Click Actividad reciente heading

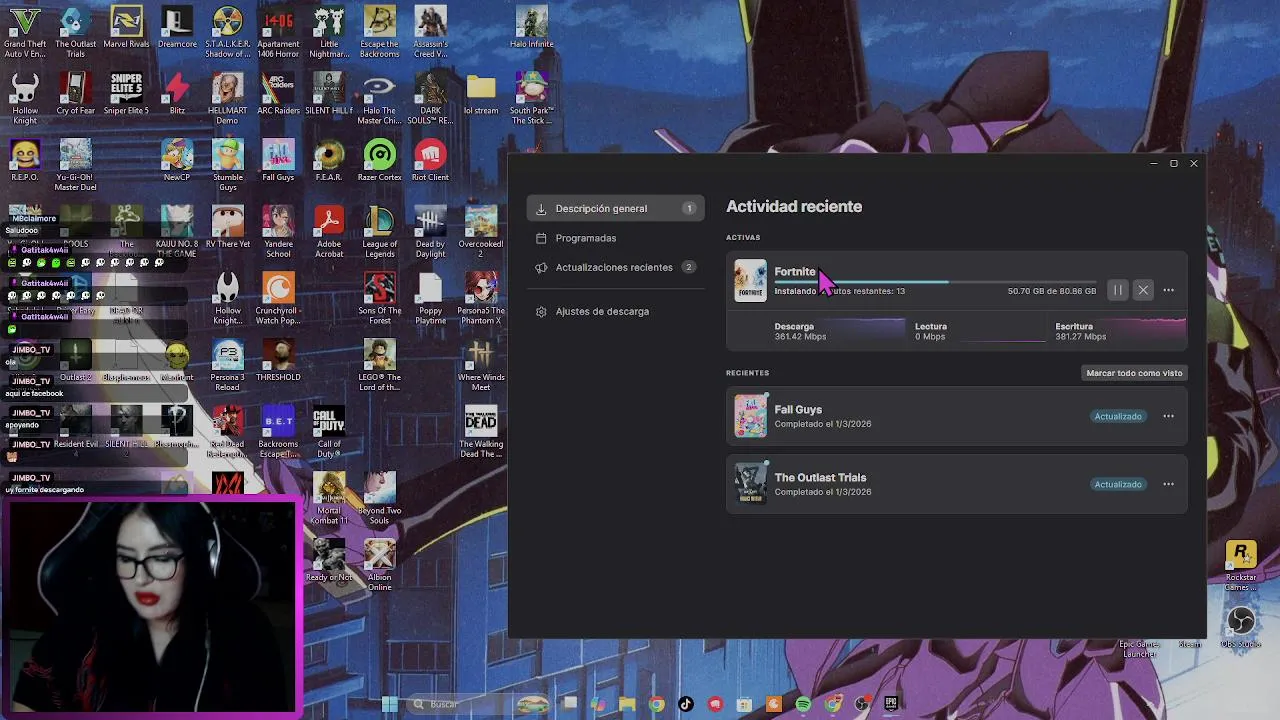click(794, 206)
